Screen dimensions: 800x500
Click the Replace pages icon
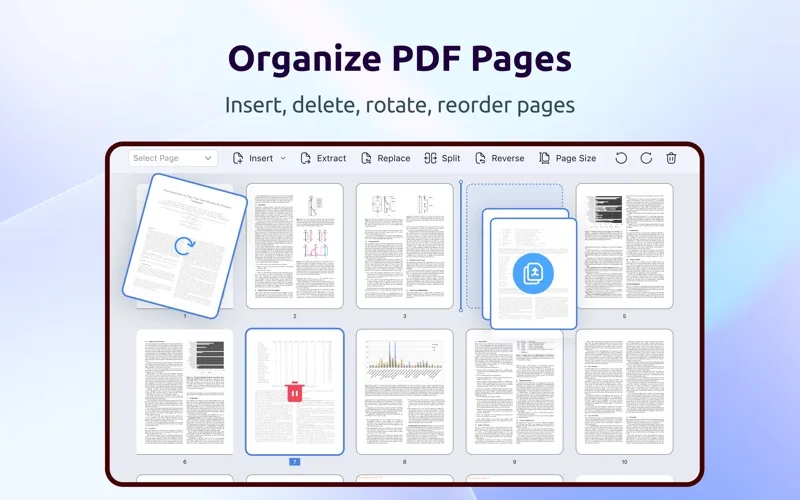click(366, 158)
